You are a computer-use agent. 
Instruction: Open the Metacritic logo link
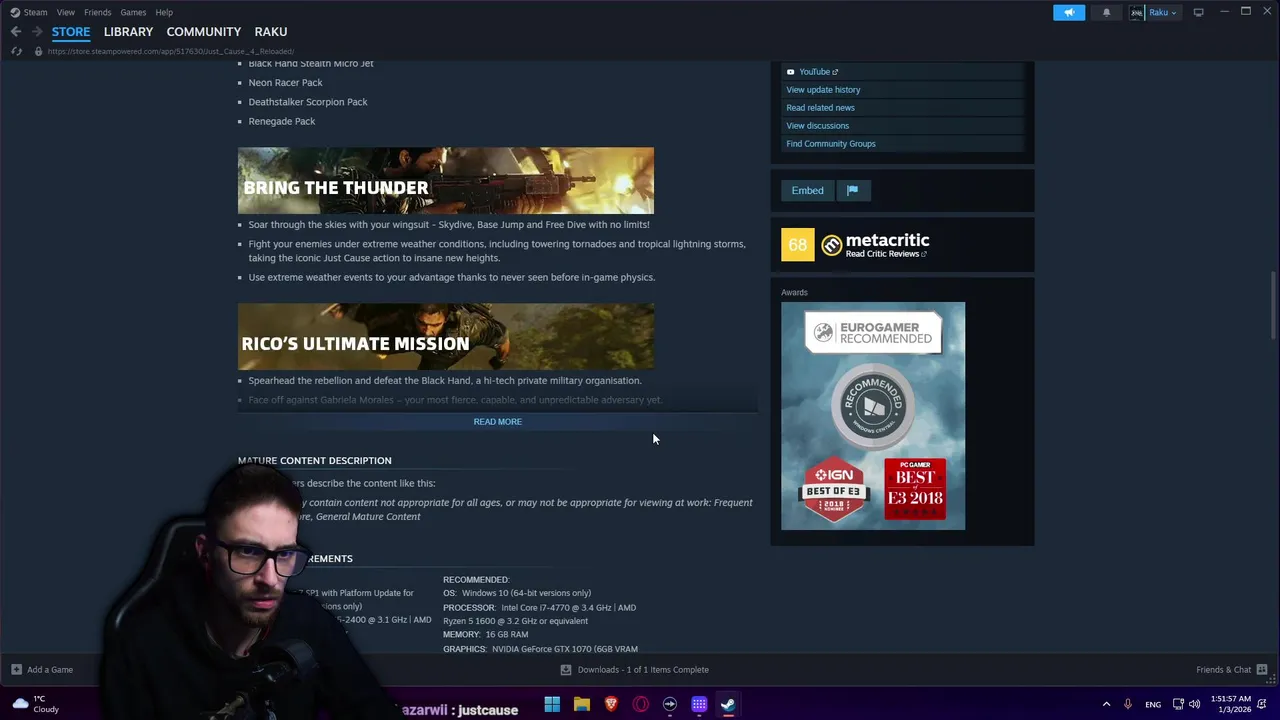coord(876,241)
